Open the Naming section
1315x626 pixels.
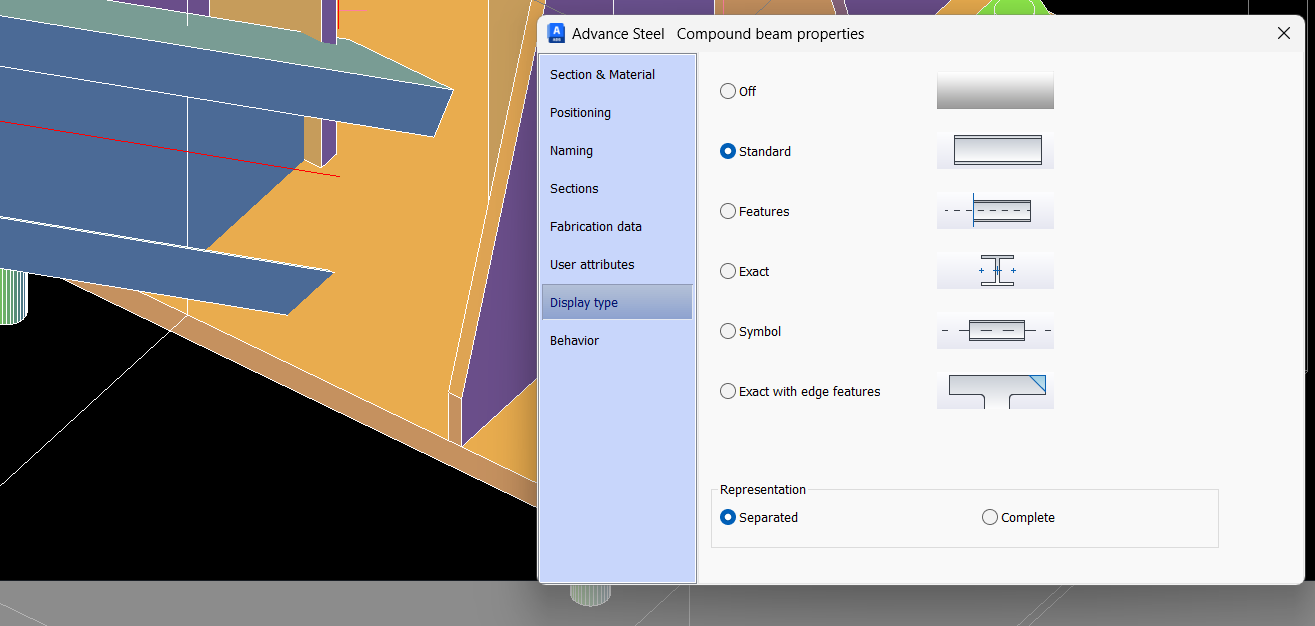(x=571, y=150)
